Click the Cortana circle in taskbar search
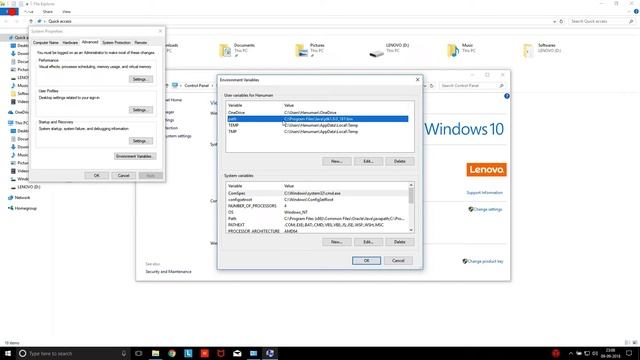This screenshot has height=360, width=640. (22, 353)
